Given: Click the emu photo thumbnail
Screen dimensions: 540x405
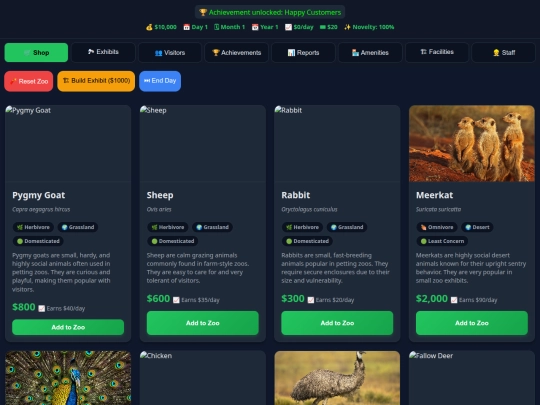Looking at the screenshot, I should pos(337,378).
